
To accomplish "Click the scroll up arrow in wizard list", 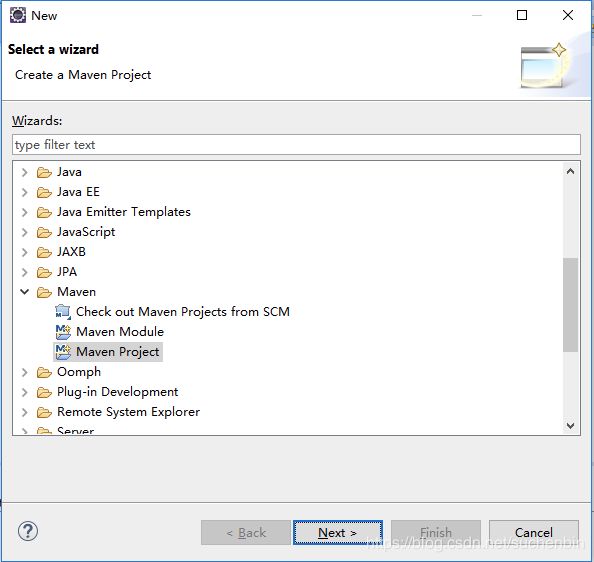I will (571, 172).
